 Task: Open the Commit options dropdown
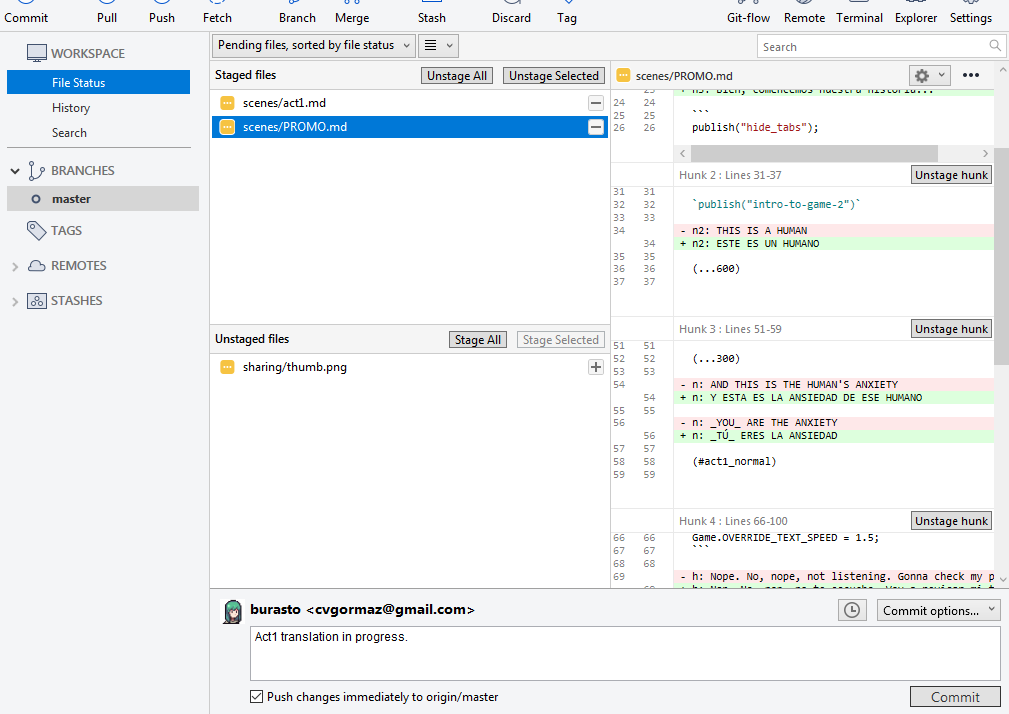click(938, 610)
